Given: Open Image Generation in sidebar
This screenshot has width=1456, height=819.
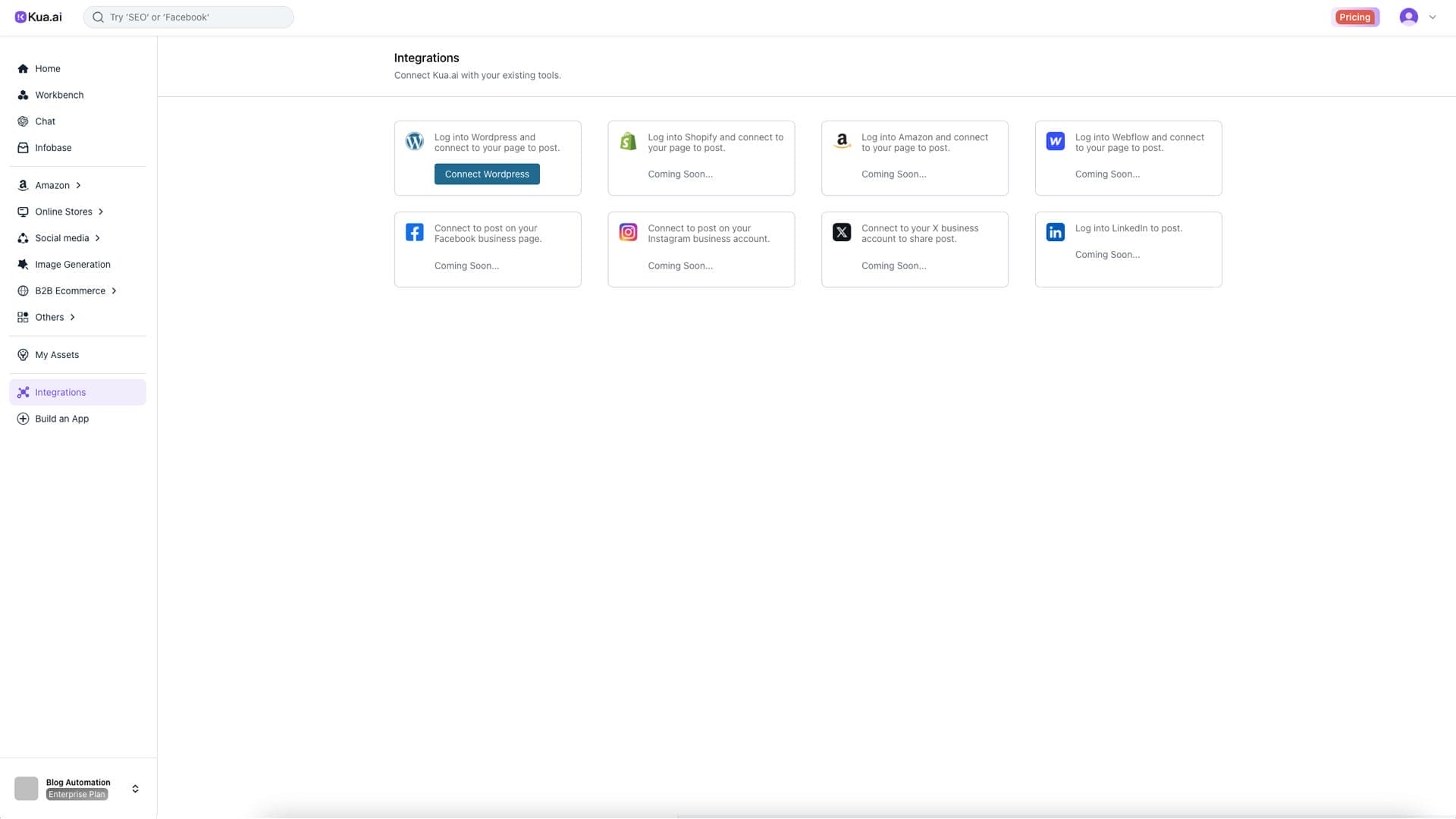Looking at the screenshot, I should 72,265.
